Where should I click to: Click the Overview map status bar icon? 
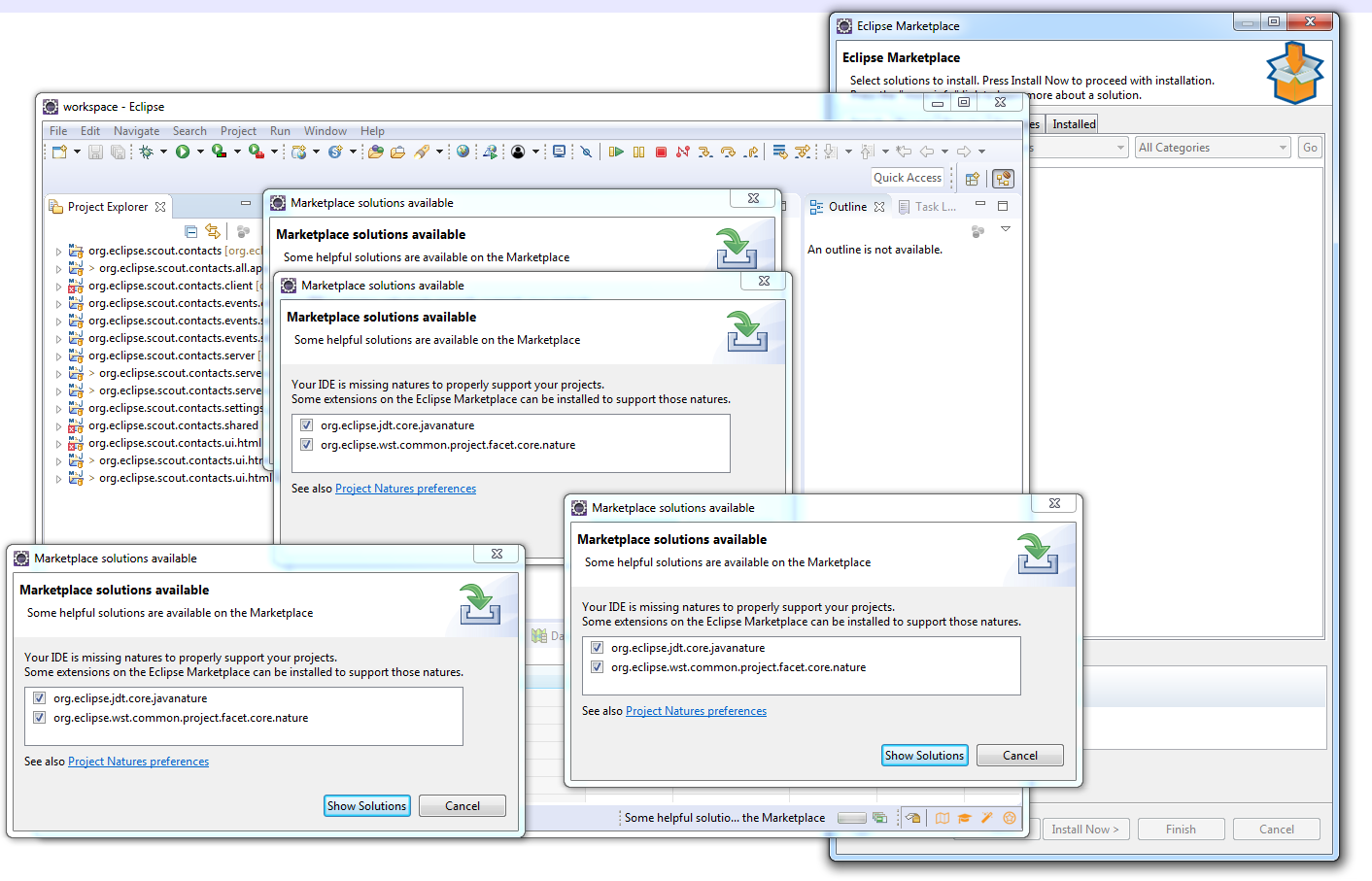942,818
